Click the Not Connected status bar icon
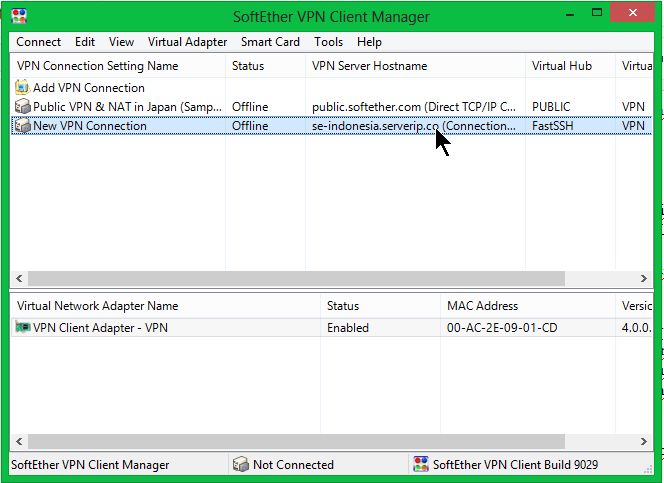 click(x=241, y=464)
